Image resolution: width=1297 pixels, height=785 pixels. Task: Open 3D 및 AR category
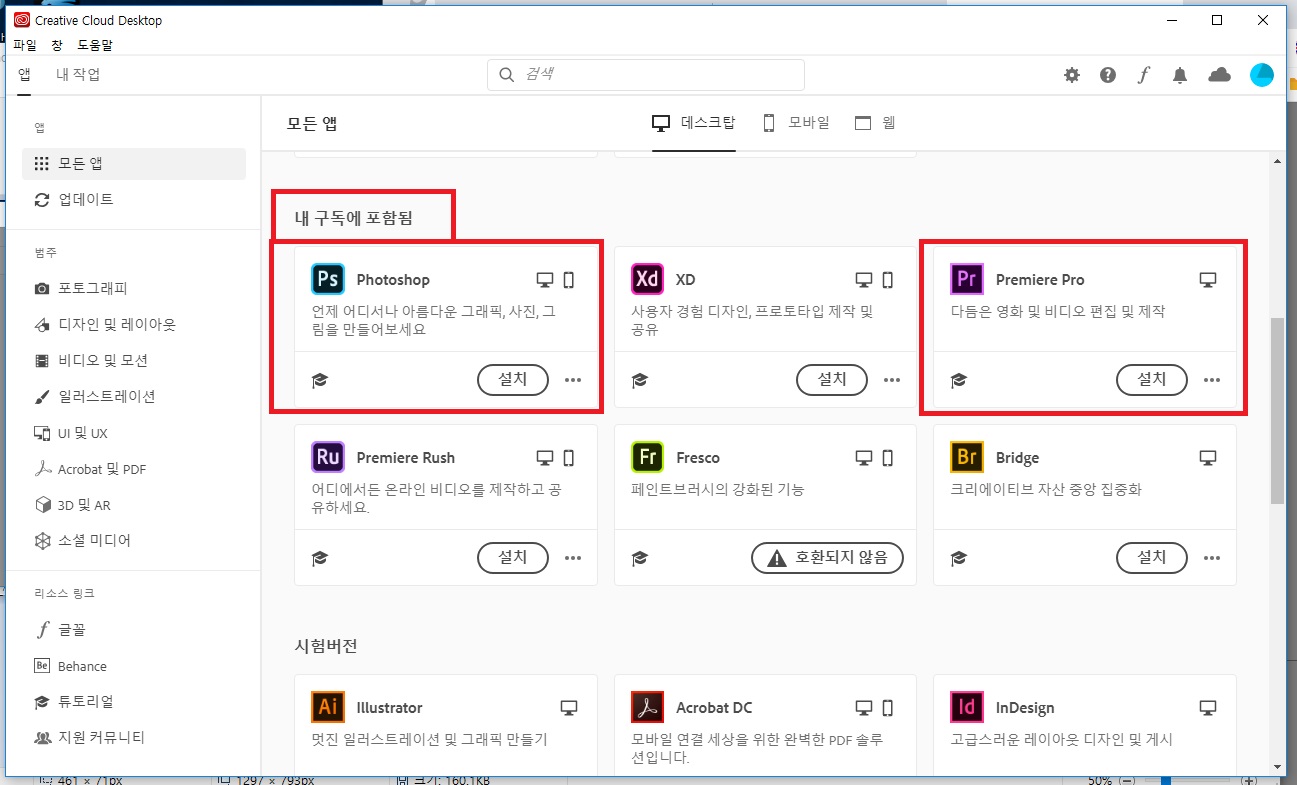click(x=134, y=505)
